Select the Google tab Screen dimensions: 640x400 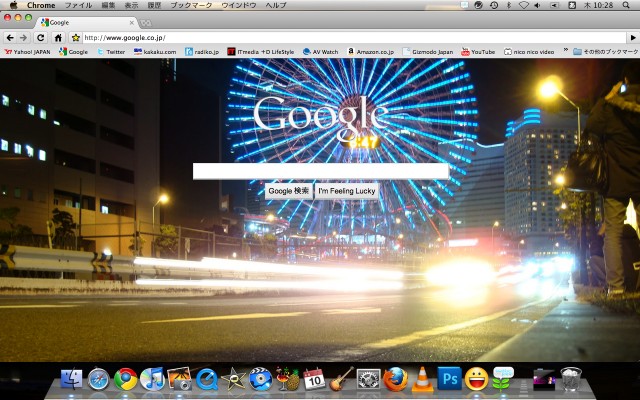pos(86,22)
